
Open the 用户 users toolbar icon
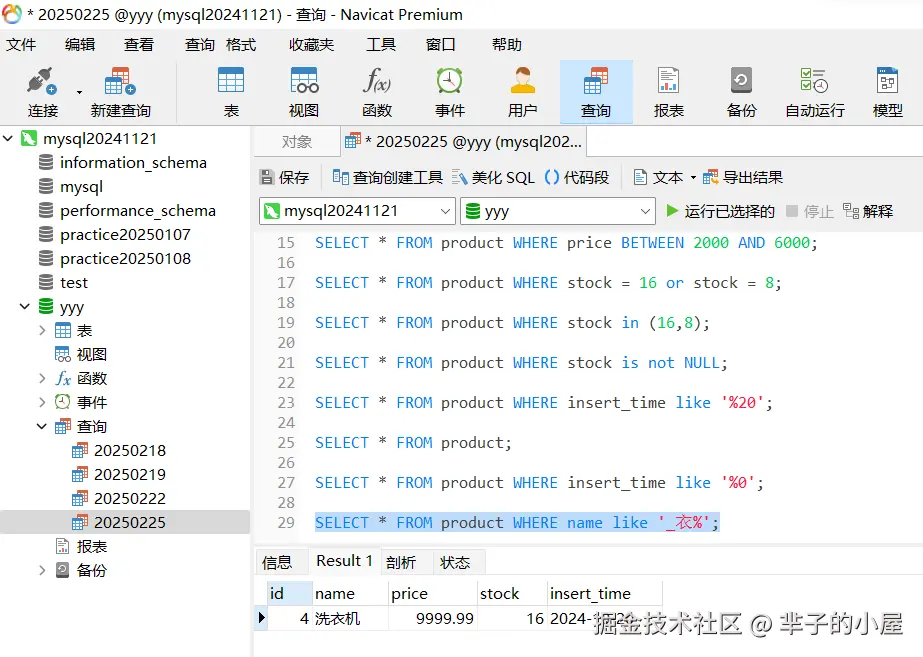523,92
